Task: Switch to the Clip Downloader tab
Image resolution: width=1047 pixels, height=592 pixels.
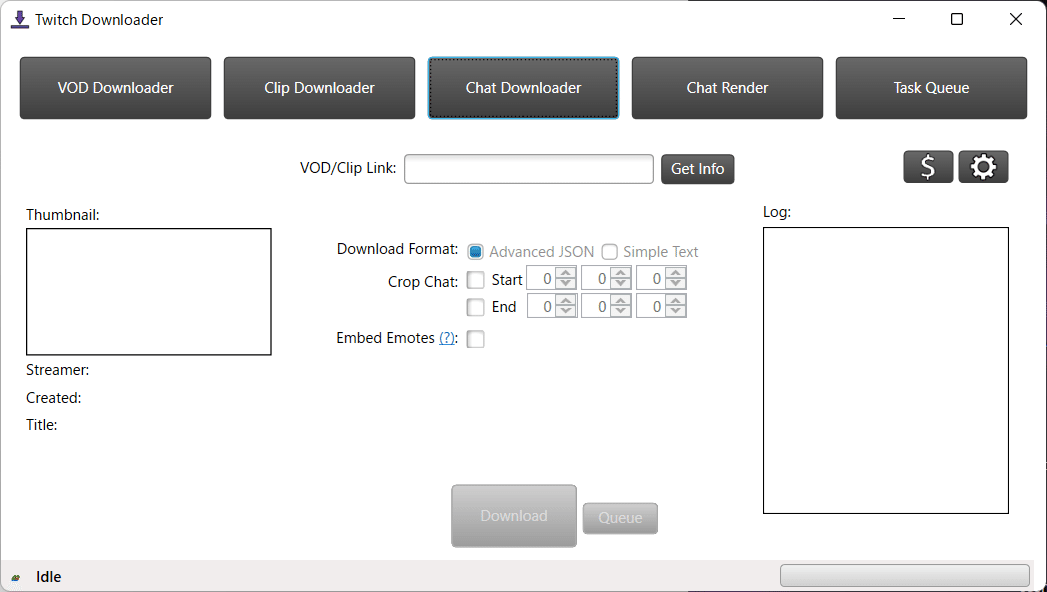Action: 319,88
